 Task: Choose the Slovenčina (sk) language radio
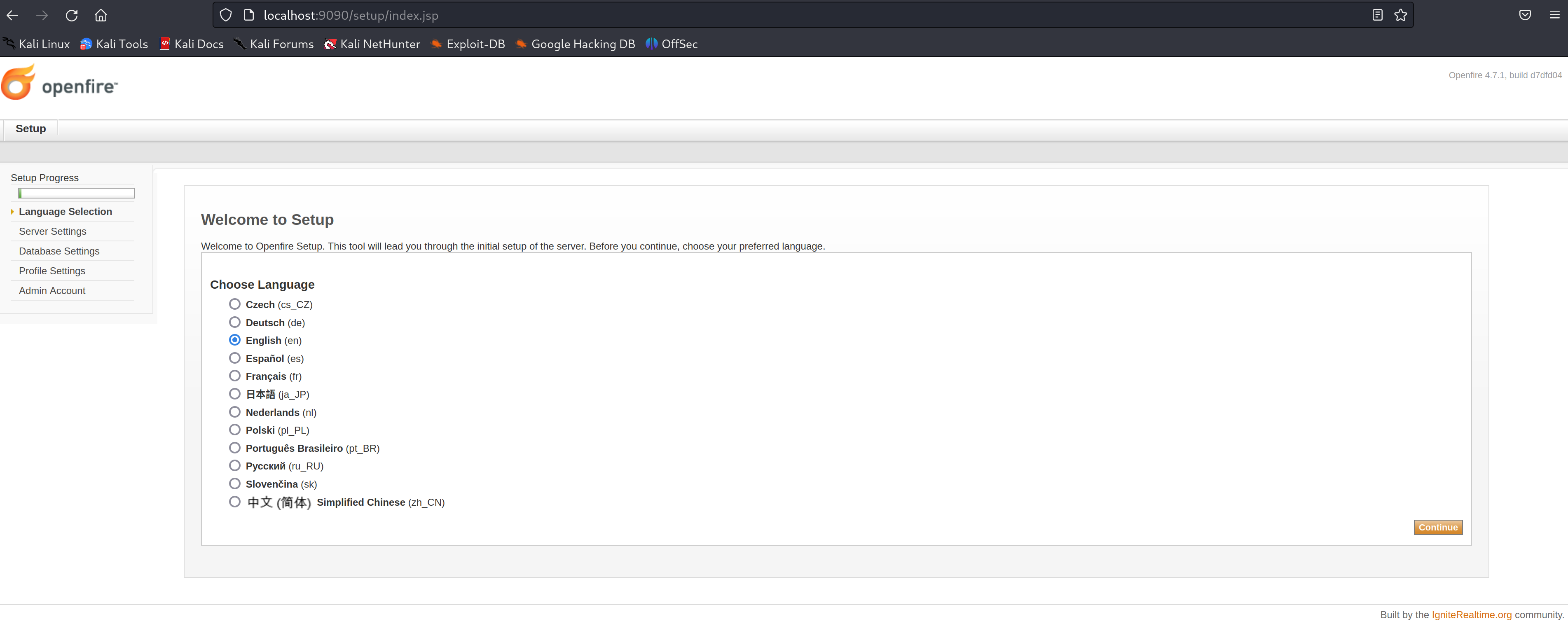click(235, 484)
